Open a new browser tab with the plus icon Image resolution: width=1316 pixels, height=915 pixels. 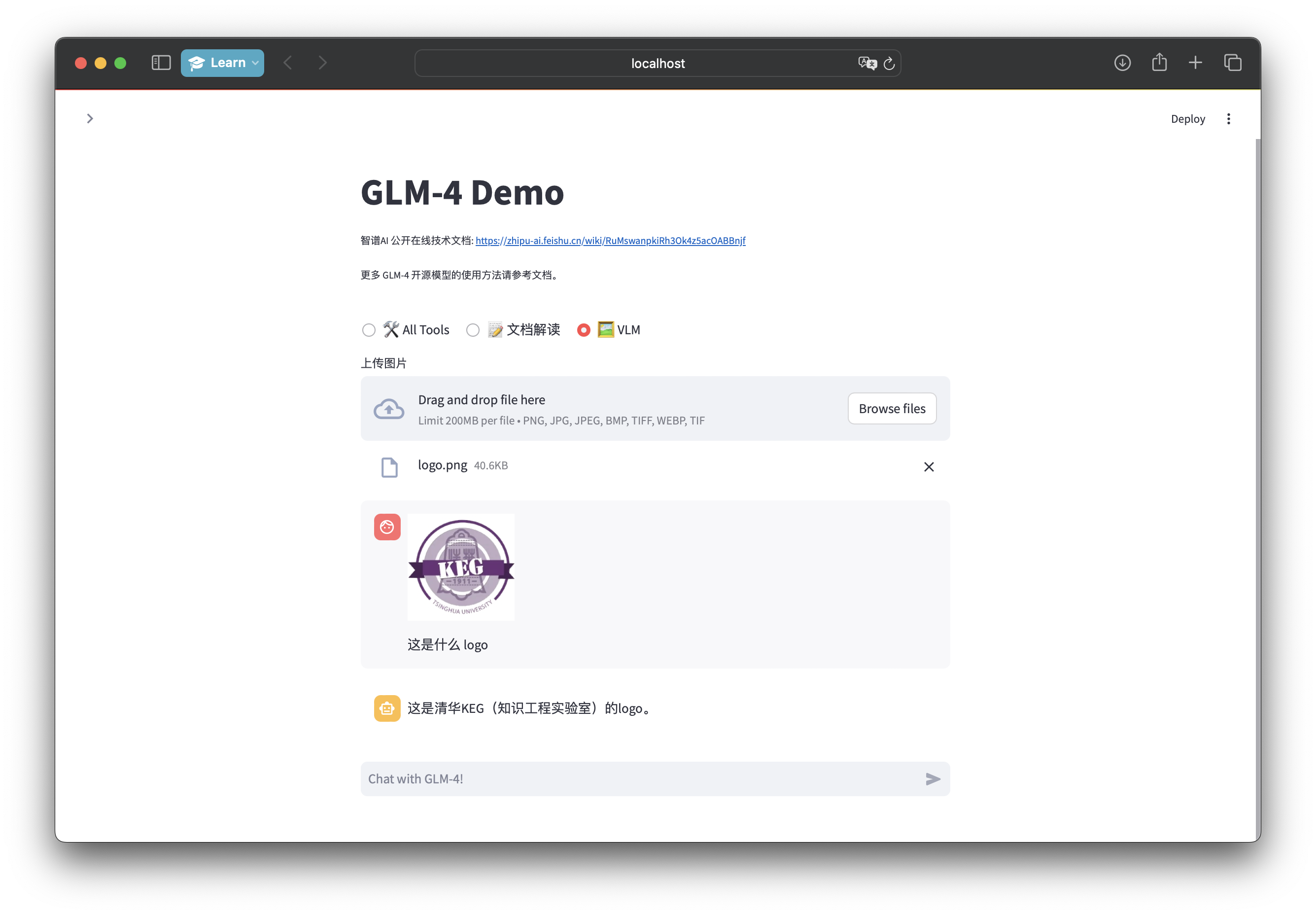pyautogui.click(x=1196, y=63)
